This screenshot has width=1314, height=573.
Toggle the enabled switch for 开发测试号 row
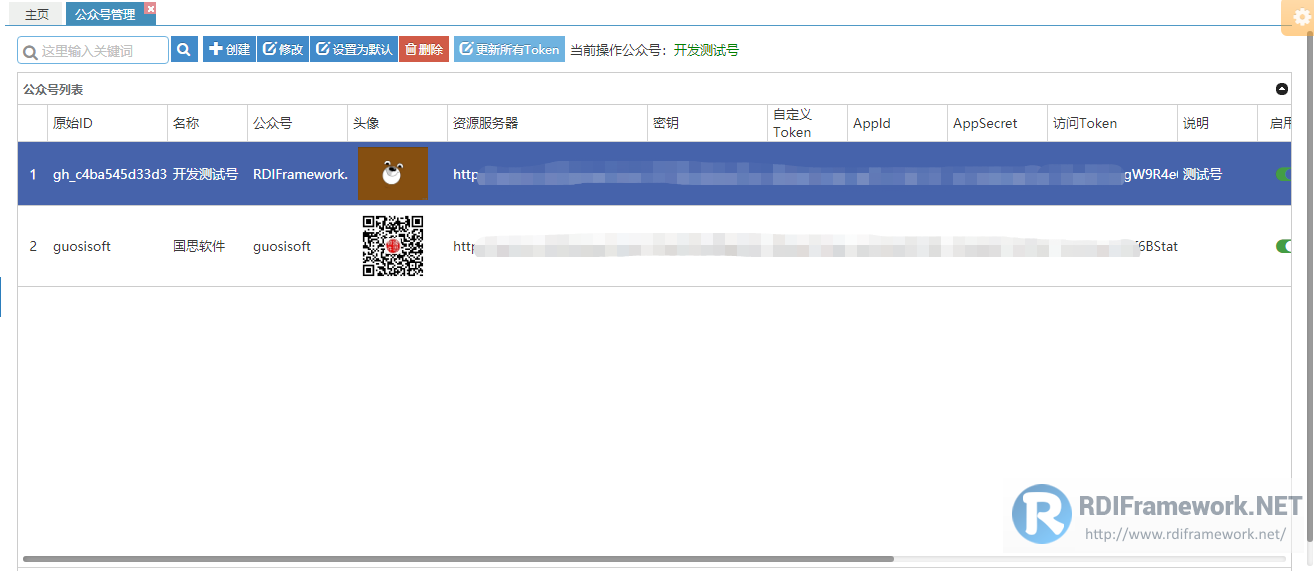click(x=1286, y=174)
